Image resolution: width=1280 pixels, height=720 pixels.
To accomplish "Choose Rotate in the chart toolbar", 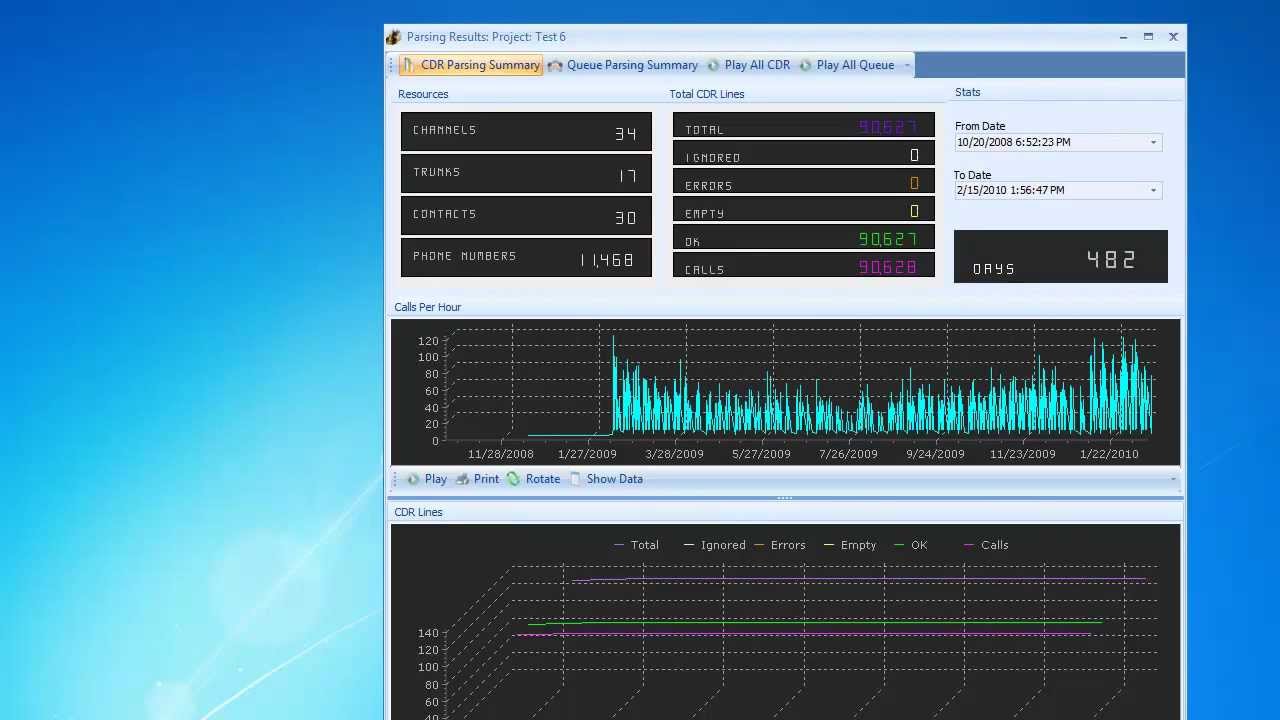I will pyautogui.click(x=533, y=479).
